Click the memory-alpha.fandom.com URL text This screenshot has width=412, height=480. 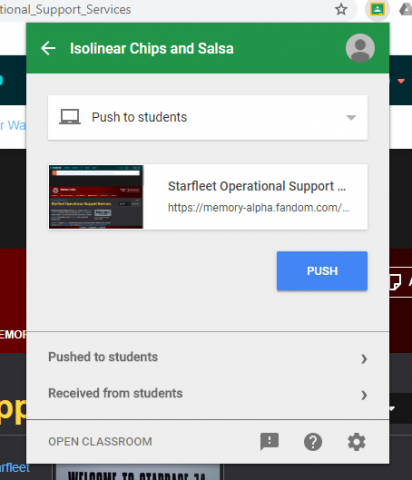click(258, 208)
